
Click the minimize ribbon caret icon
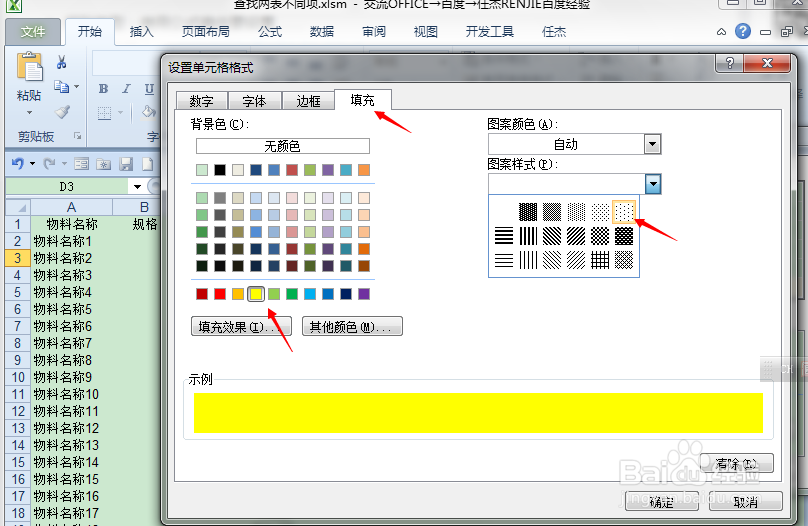pyautogui.click(x=721, y=32)
